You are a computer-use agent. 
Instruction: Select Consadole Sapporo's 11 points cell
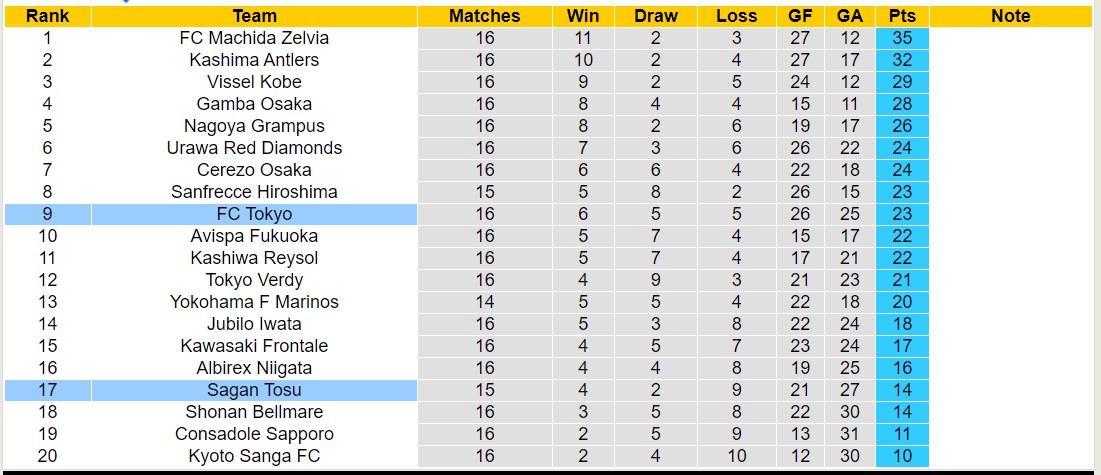(902, 434)
